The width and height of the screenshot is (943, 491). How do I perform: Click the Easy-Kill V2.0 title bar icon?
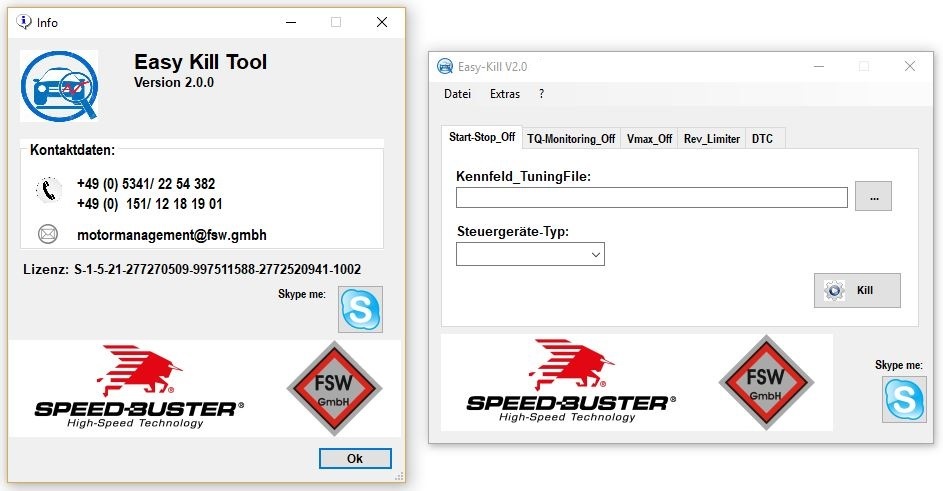tap(445, 66)
